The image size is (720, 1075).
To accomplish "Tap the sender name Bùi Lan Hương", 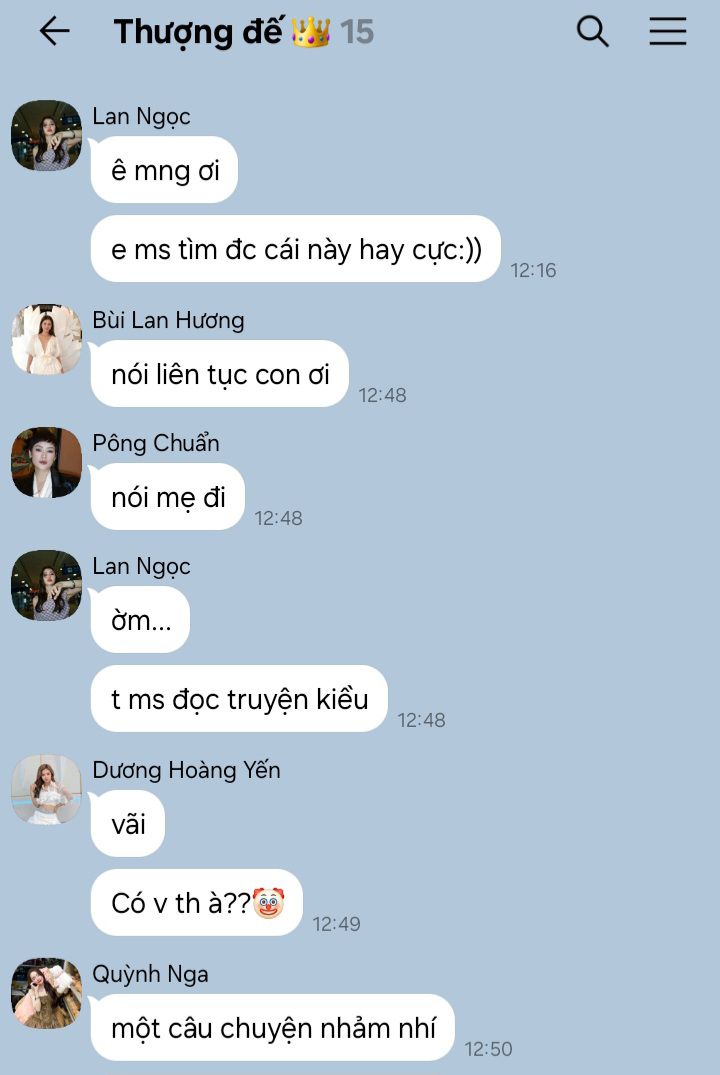I will tap(169, 320).
